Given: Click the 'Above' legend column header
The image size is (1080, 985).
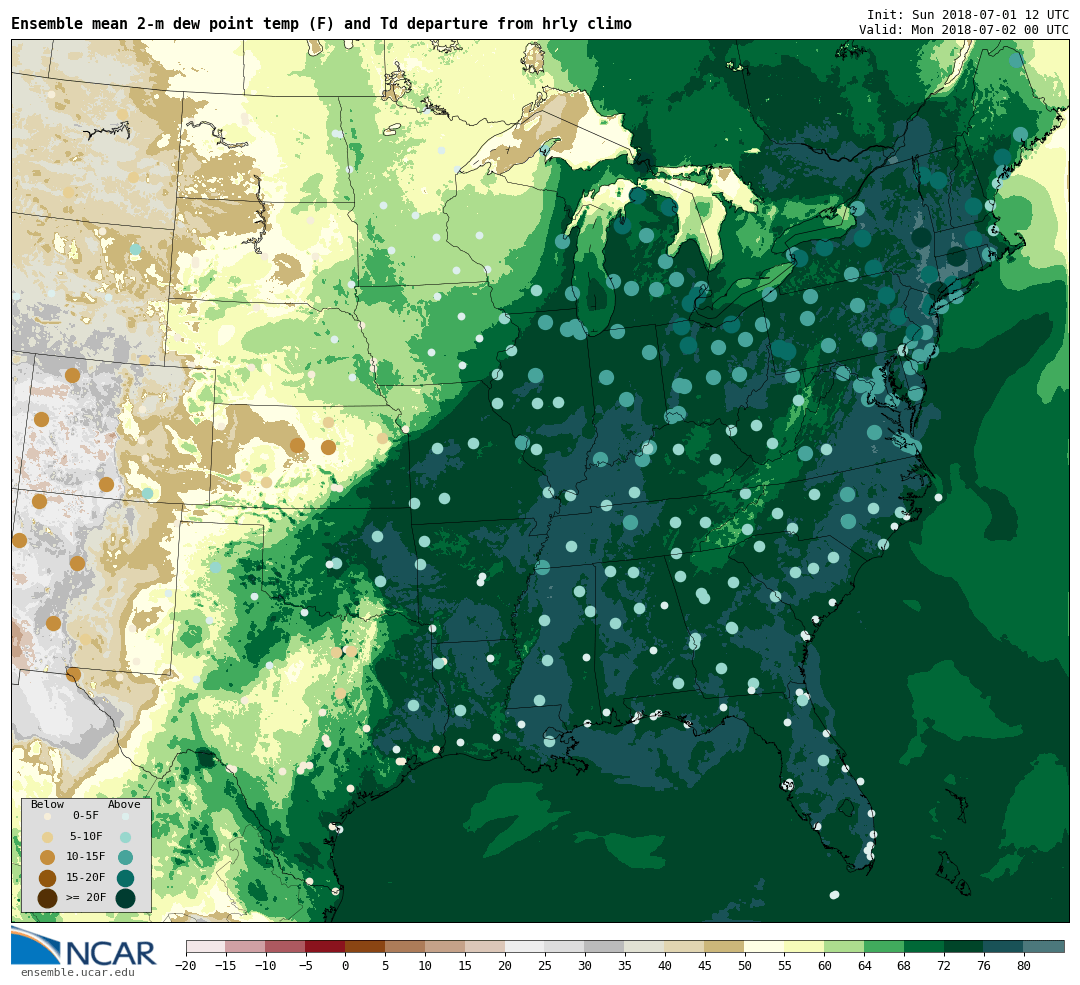Looking at the screenshot, I should tap(124, 804).
